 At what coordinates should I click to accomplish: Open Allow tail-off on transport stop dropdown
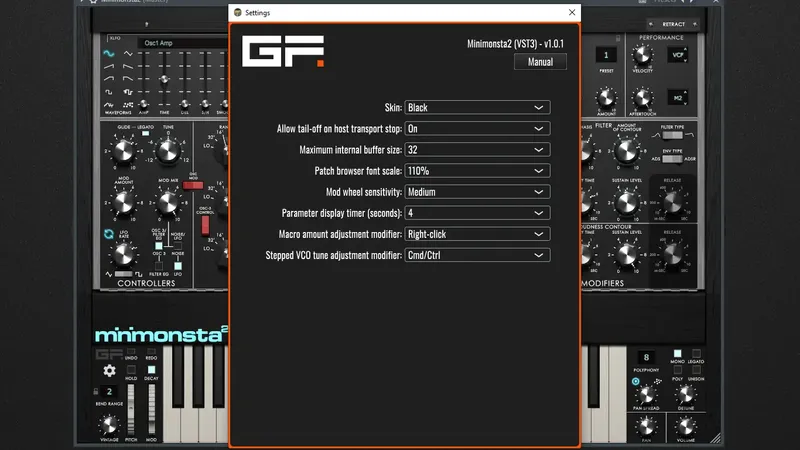477,129
